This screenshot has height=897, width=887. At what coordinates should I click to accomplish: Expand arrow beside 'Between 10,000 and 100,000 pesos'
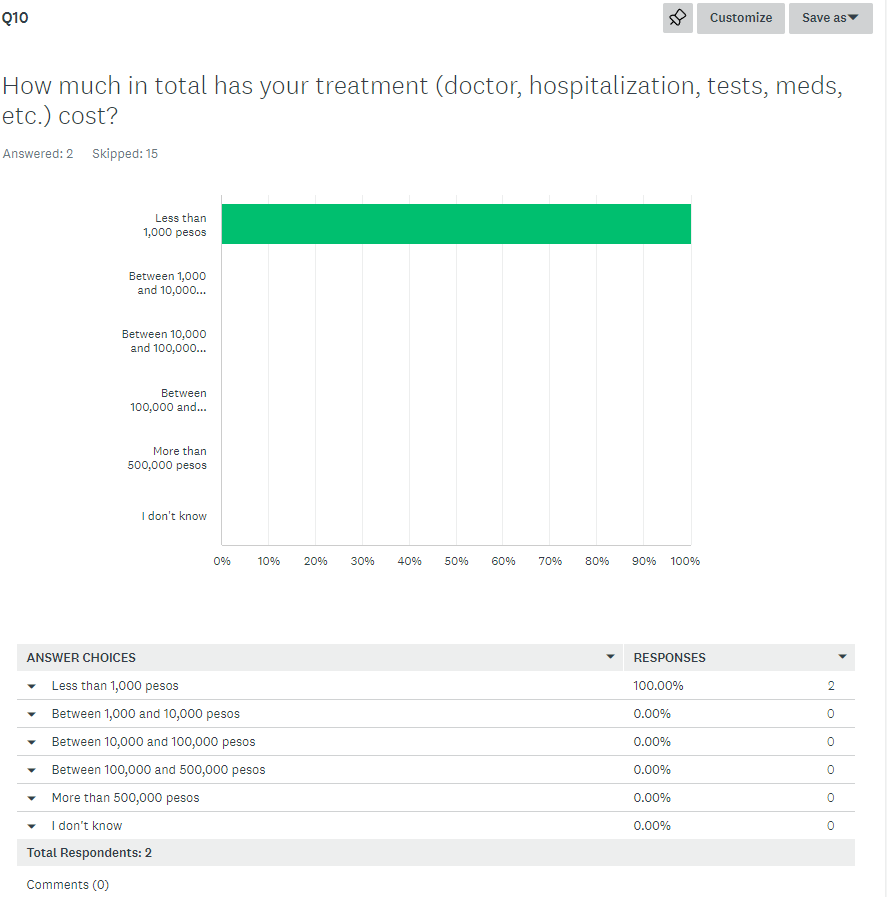point(32,742)
